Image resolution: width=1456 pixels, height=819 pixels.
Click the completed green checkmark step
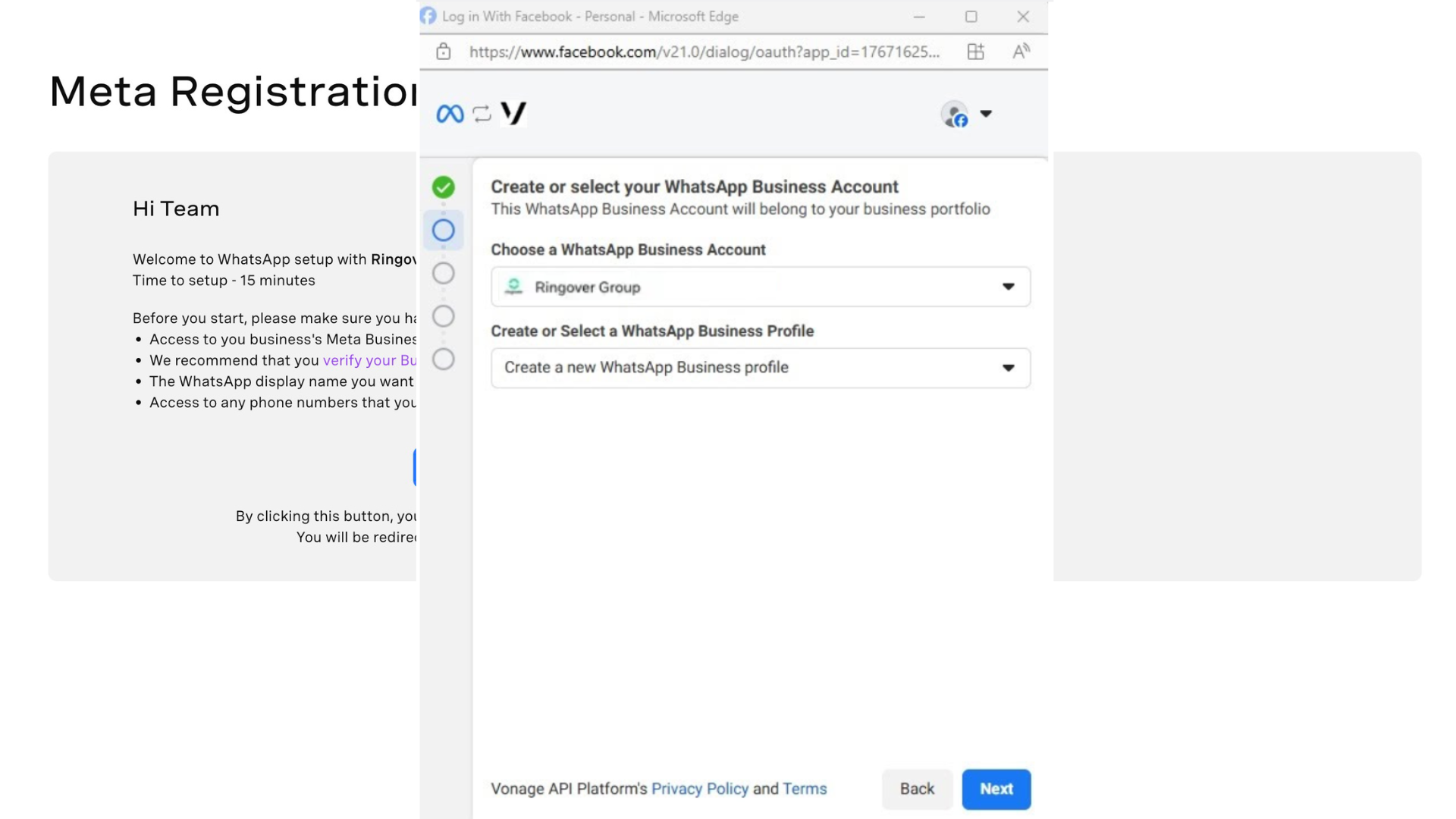pos(444,187)
